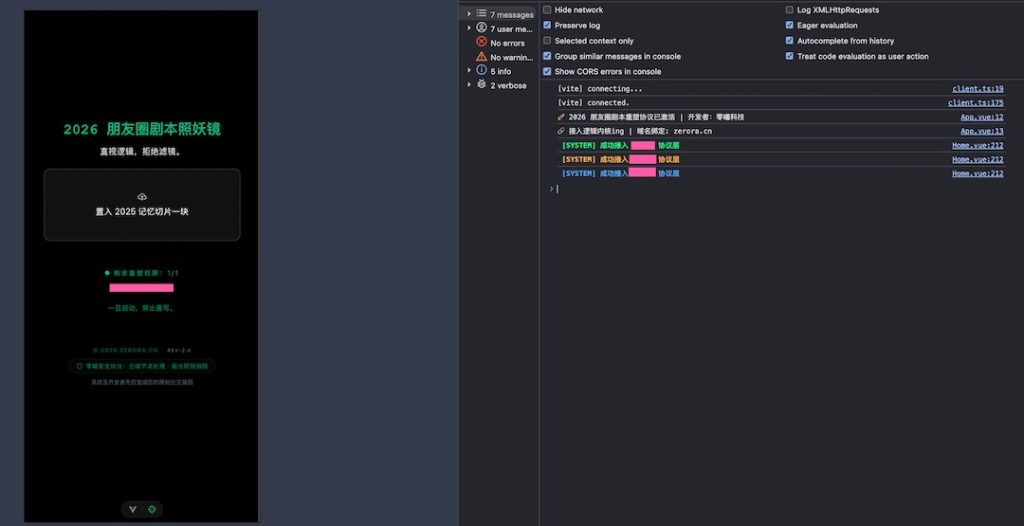Open the client.ts:19 source link
This screenshot has height=526, width=1024.
click(977, 89)
